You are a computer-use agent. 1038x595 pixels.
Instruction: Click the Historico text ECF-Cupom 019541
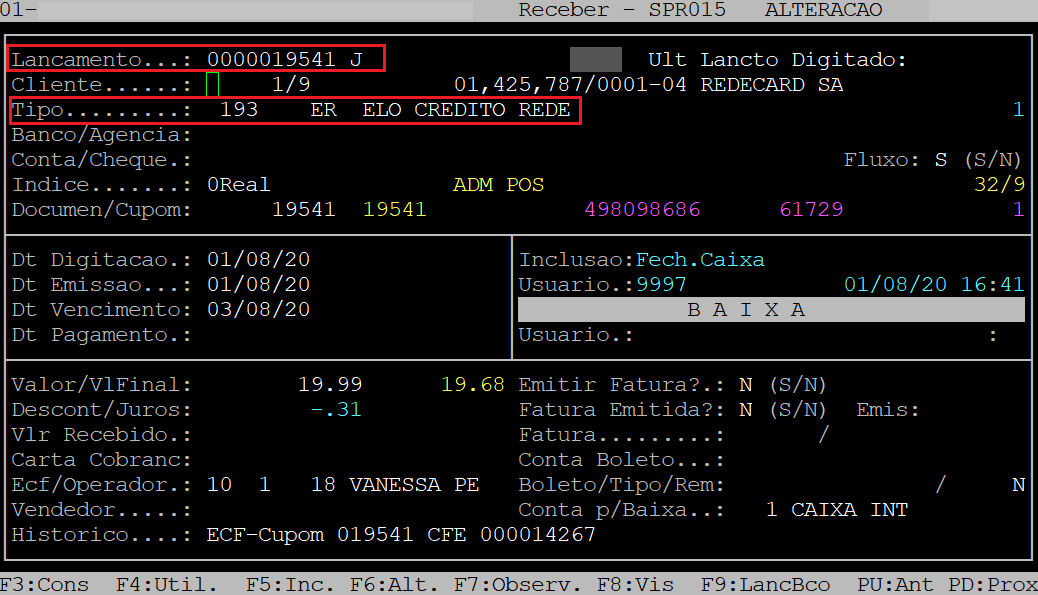pos(310,535)
